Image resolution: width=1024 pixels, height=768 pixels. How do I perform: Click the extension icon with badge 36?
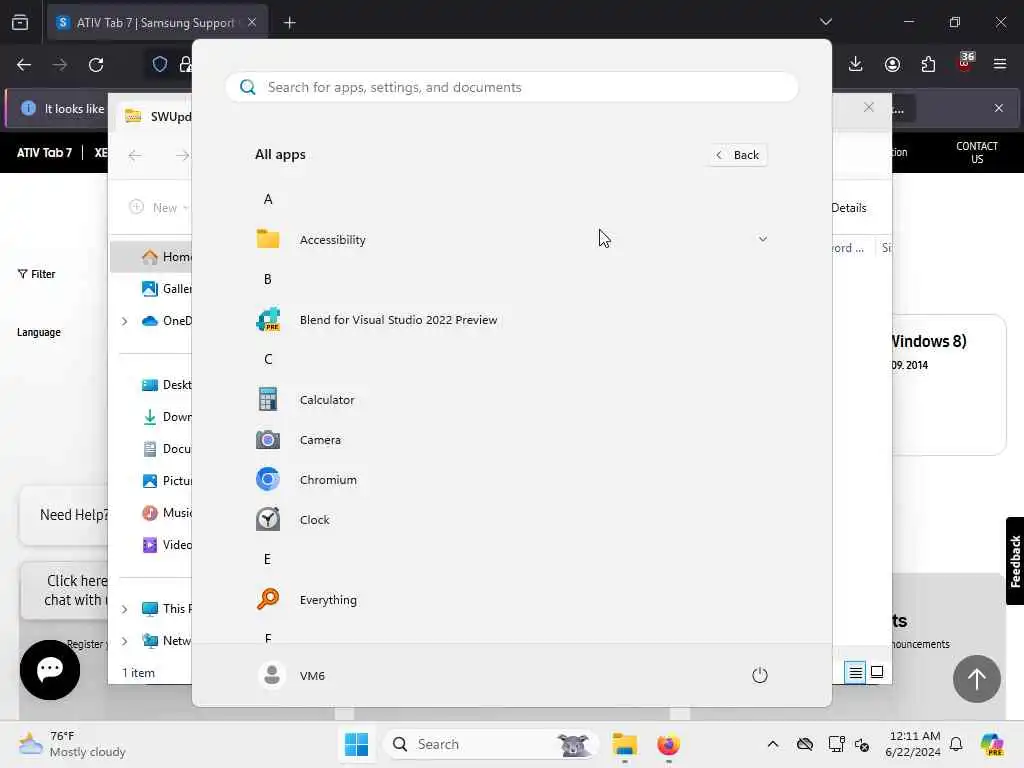coord(965,63)
